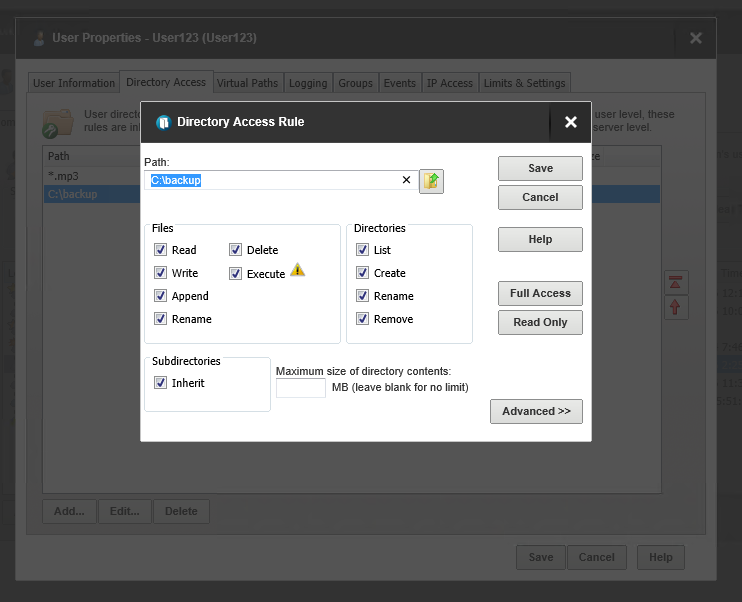
Task: Close the Directory Access Rule dialog
Action: point(571,122)
